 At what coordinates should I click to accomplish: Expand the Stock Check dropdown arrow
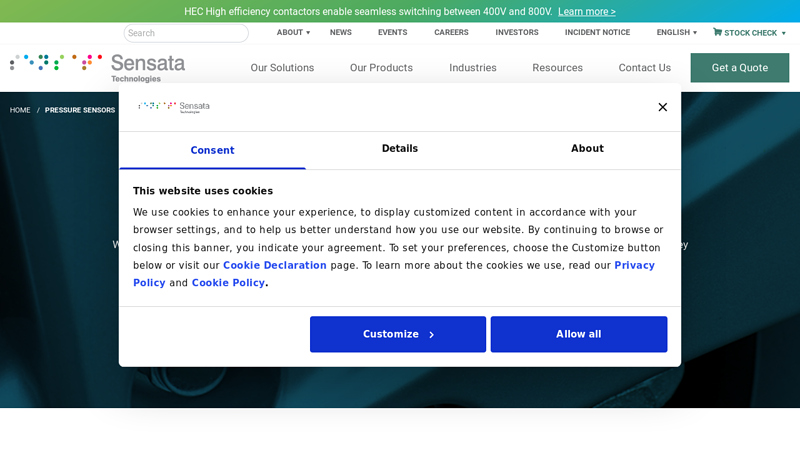784,33
